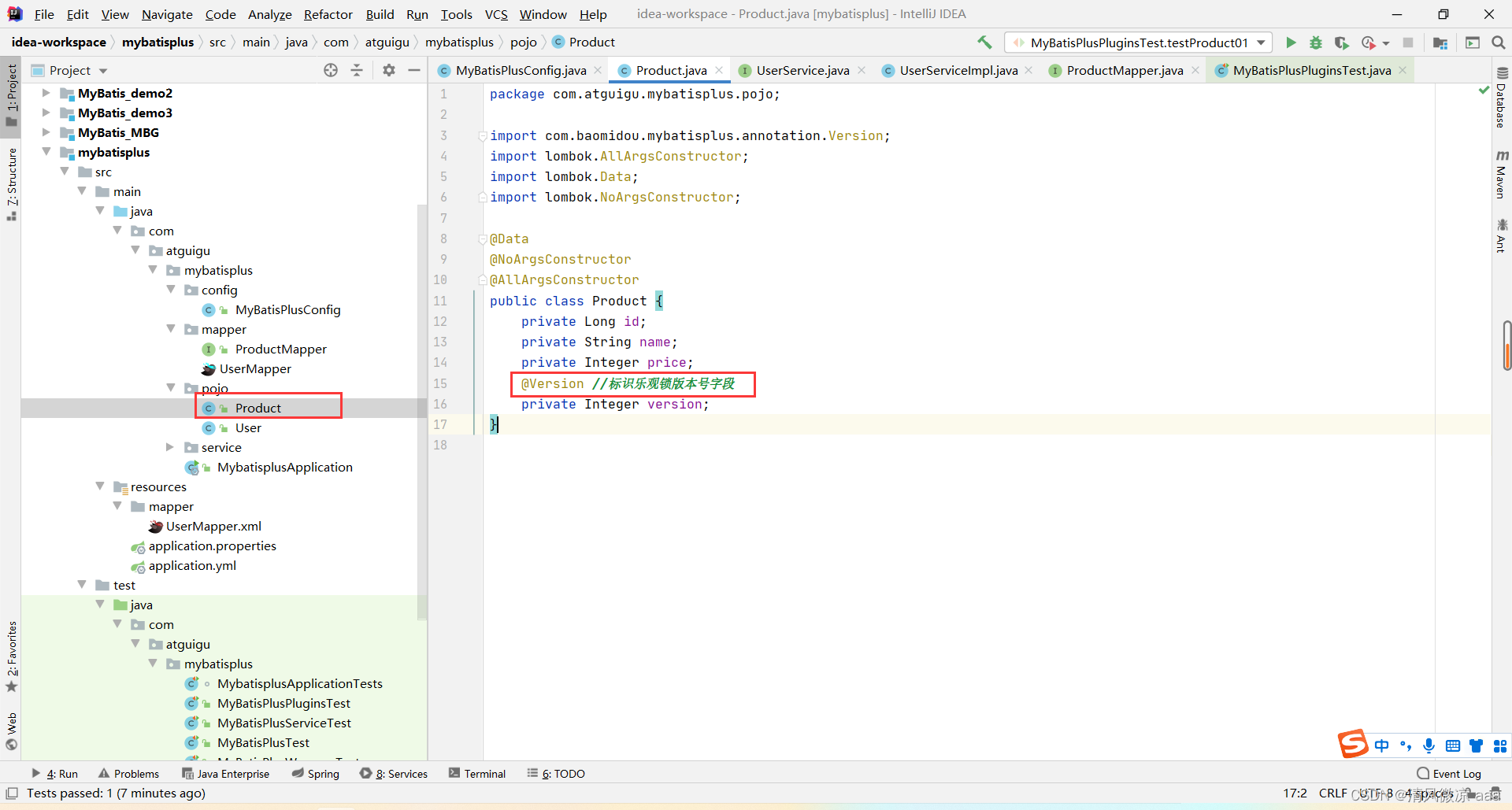Expand the service folder in tree
Screen dimensions: 1512x810
[x=170, y=447]
